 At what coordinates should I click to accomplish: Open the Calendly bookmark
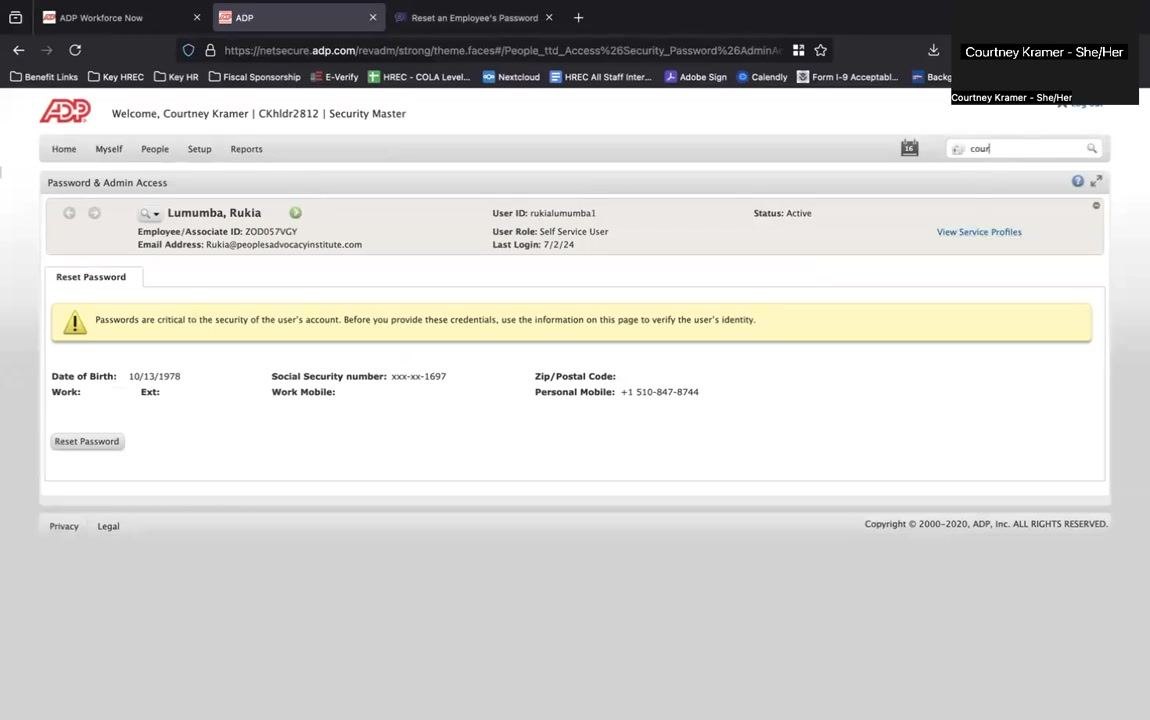[762, 77]
